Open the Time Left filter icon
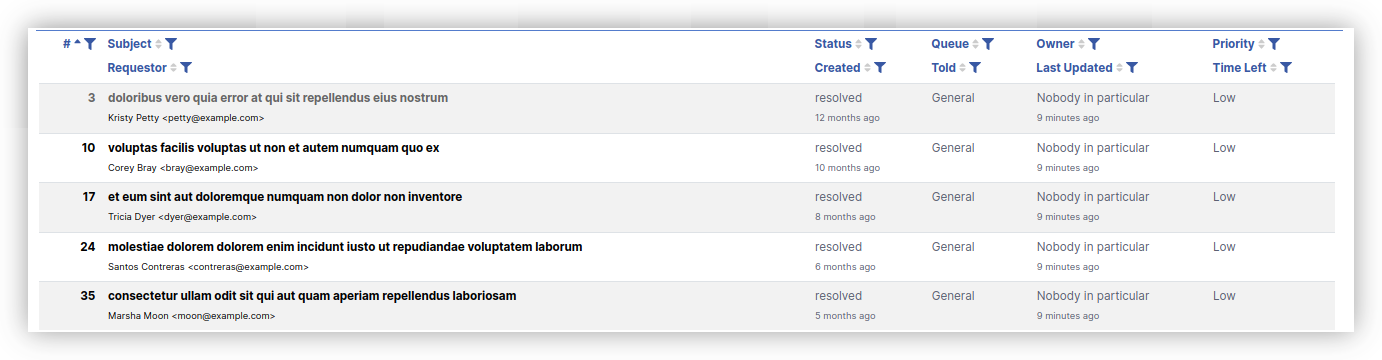1382x360 pixels. pyautogui.click(x=1286, y=68)
